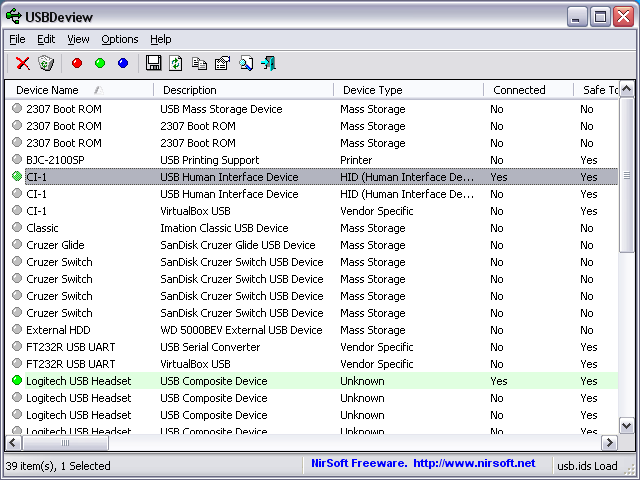Screen dimensions: 640x480
Task: Click the recycle bin toolbar icon
Action: [46, 63]
